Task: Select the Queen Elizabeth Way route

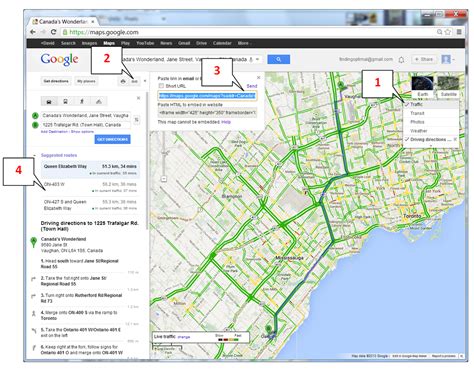Action: pyautogui.click(x=90, y=169)
